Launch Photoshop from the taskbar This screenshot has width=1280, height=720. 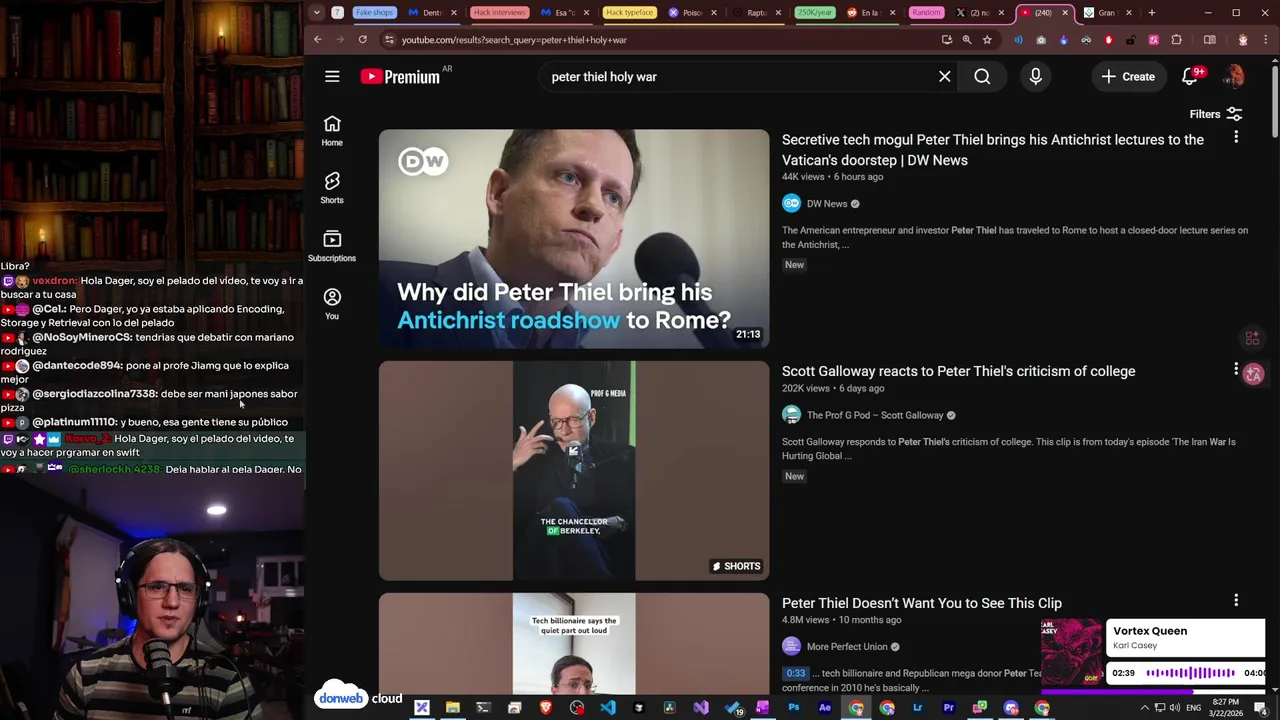tap(794, 708)
